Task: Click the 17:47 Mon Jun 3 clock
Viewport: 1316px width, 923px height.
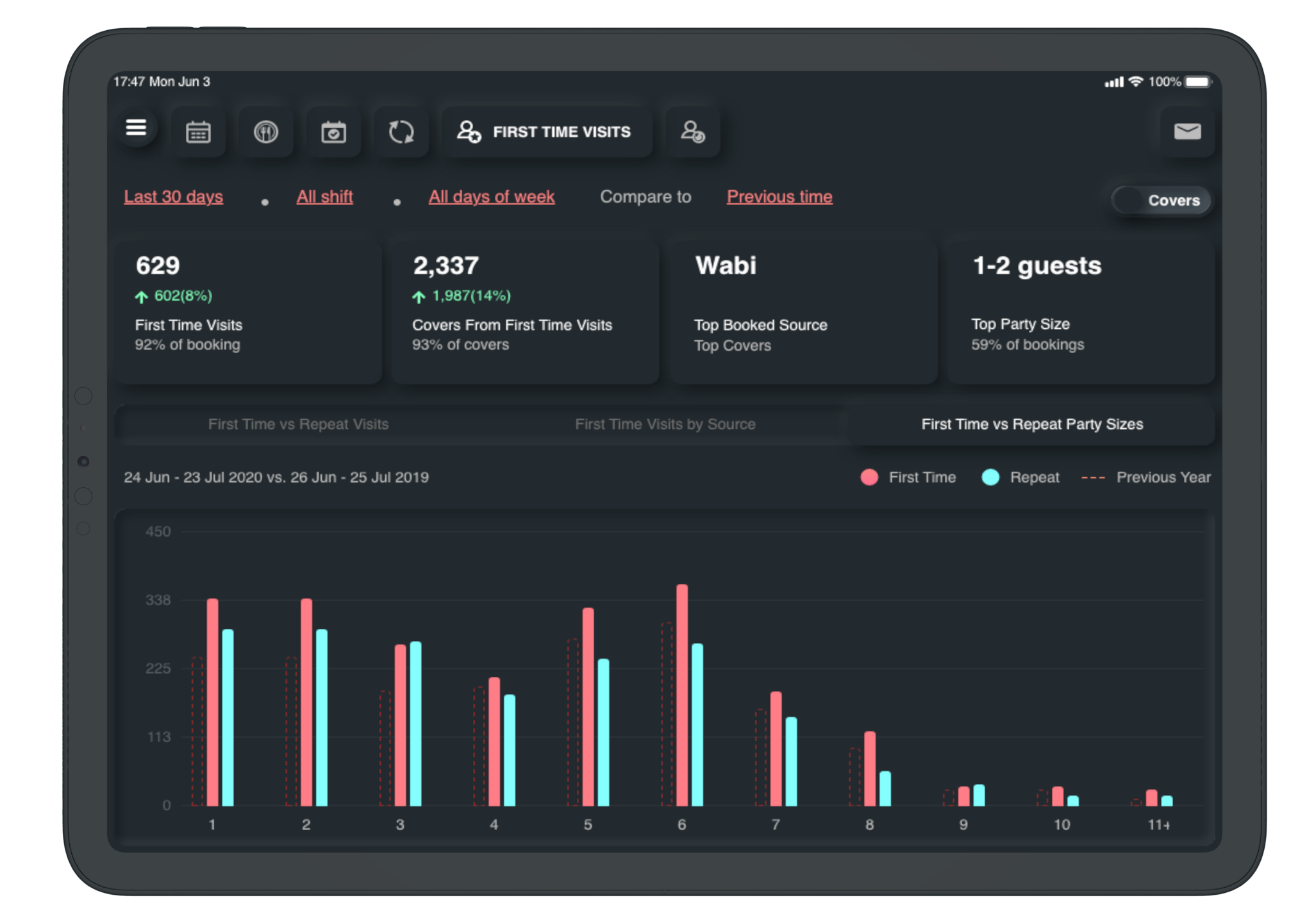Action: tap(162, 81)
